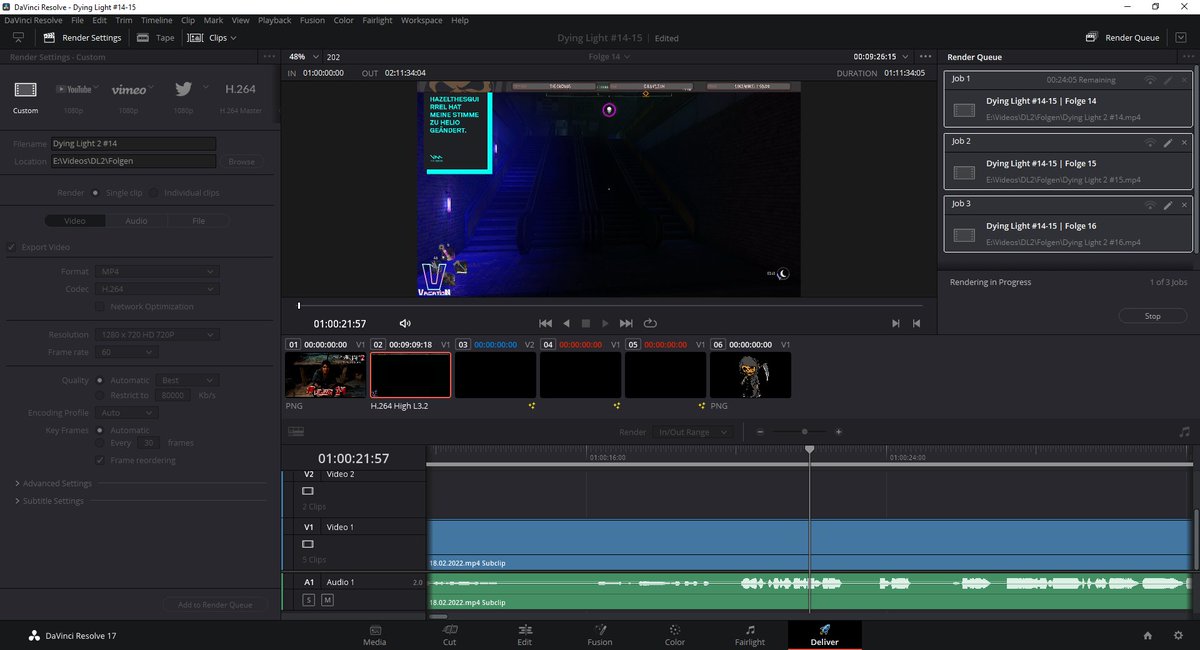The height and width of the screenshot is (650, 1200).
Task: Jump to last frame in viewer
Action: pos(626,323)
